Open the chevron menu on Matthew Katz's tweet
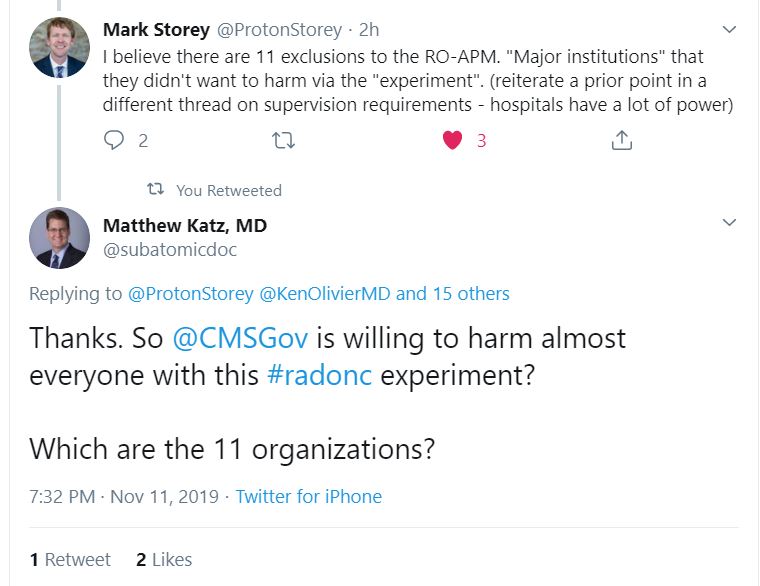This screenshot has width=760, height=586. click(729, 222)
